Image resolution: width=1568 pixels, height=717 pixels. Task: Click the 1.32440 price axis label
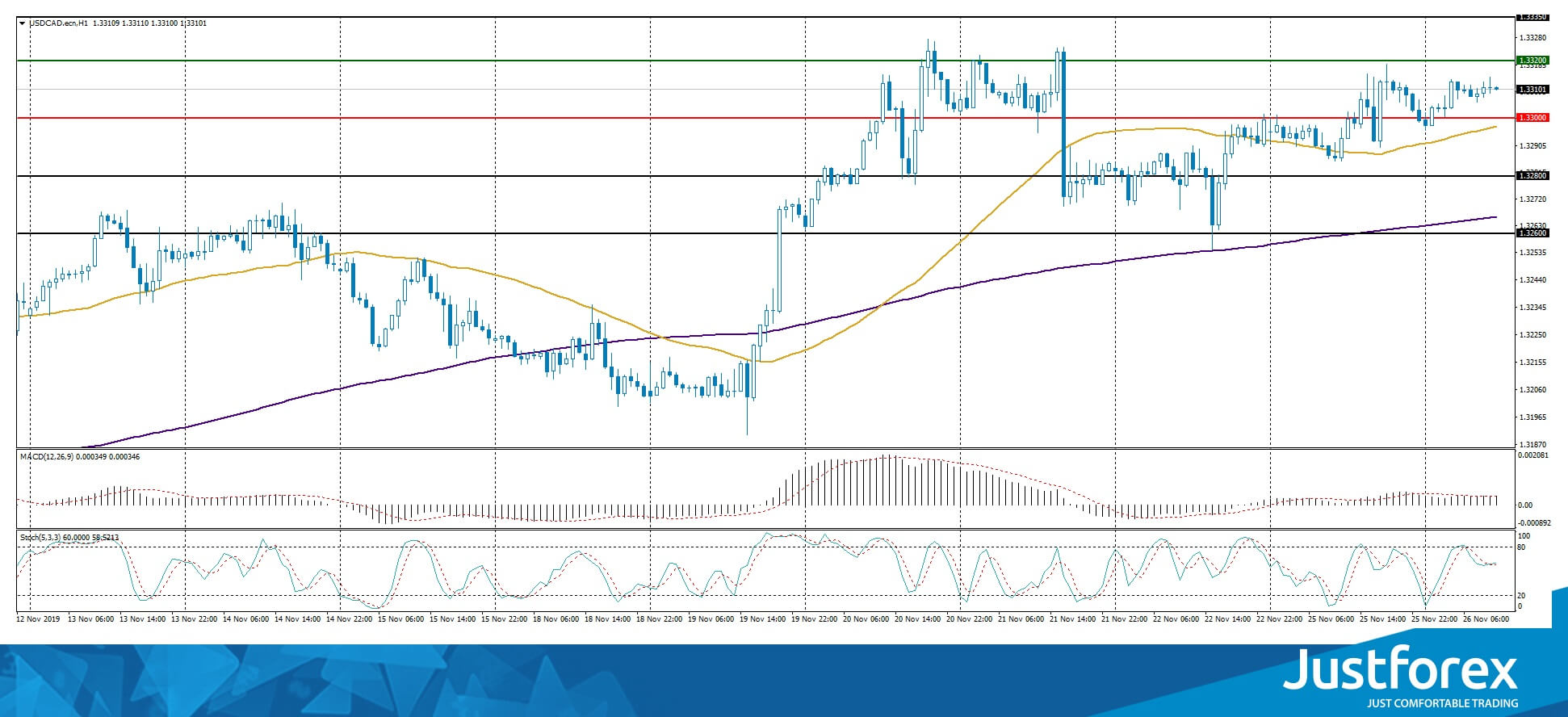(1532, 280)
